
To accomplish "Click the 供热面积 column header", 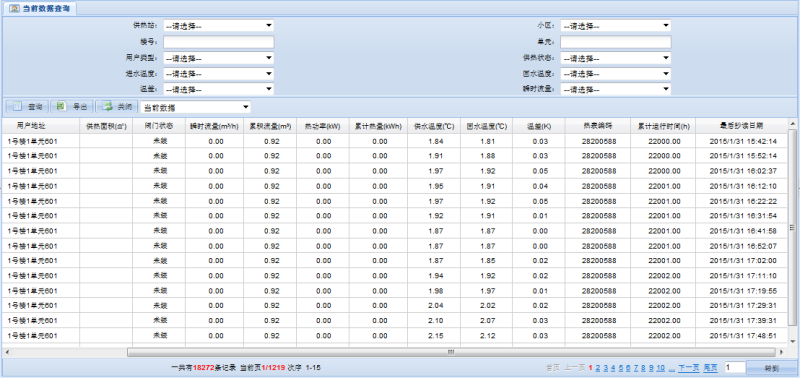I will [x=106, y=125].
